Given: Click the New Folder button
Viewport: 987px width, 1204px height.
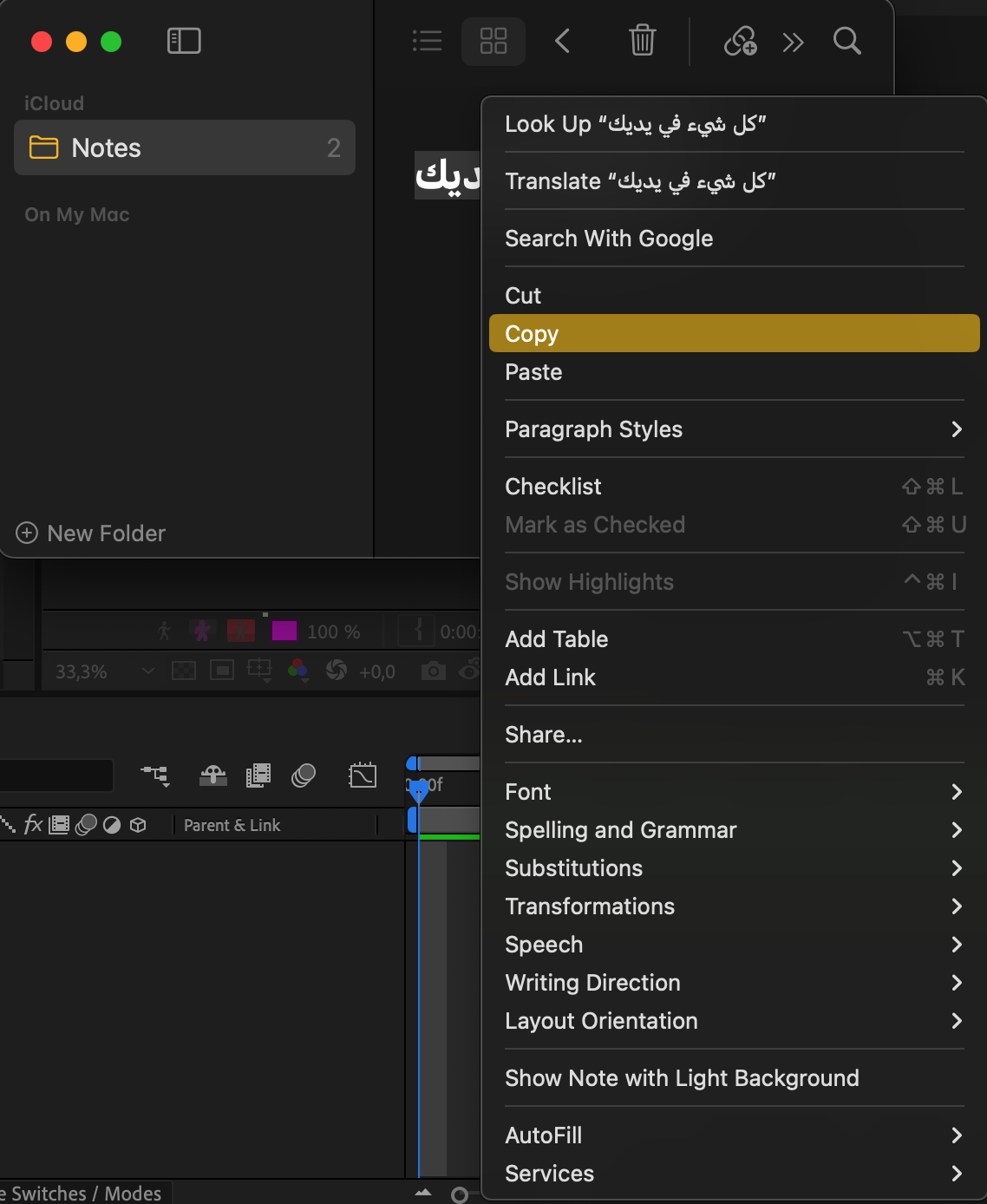Looking at the screenshot, I should (91, 533).
